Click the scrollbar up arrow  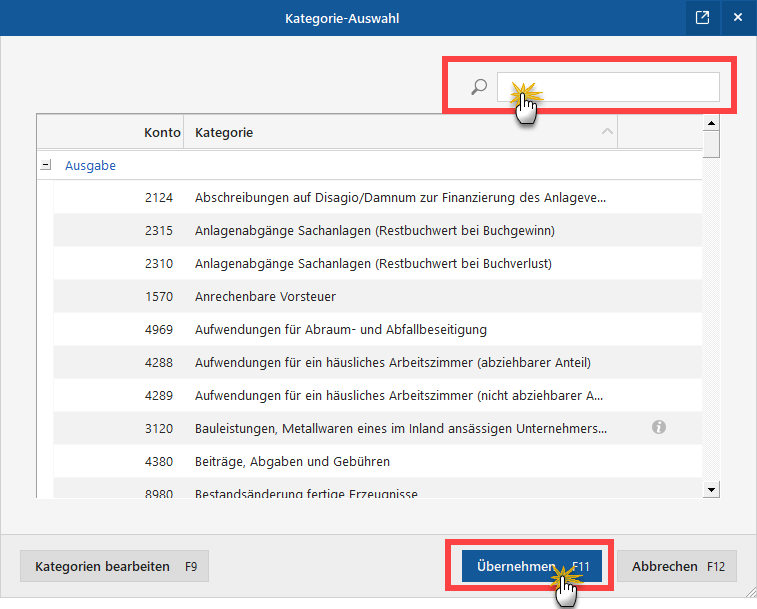711,123
